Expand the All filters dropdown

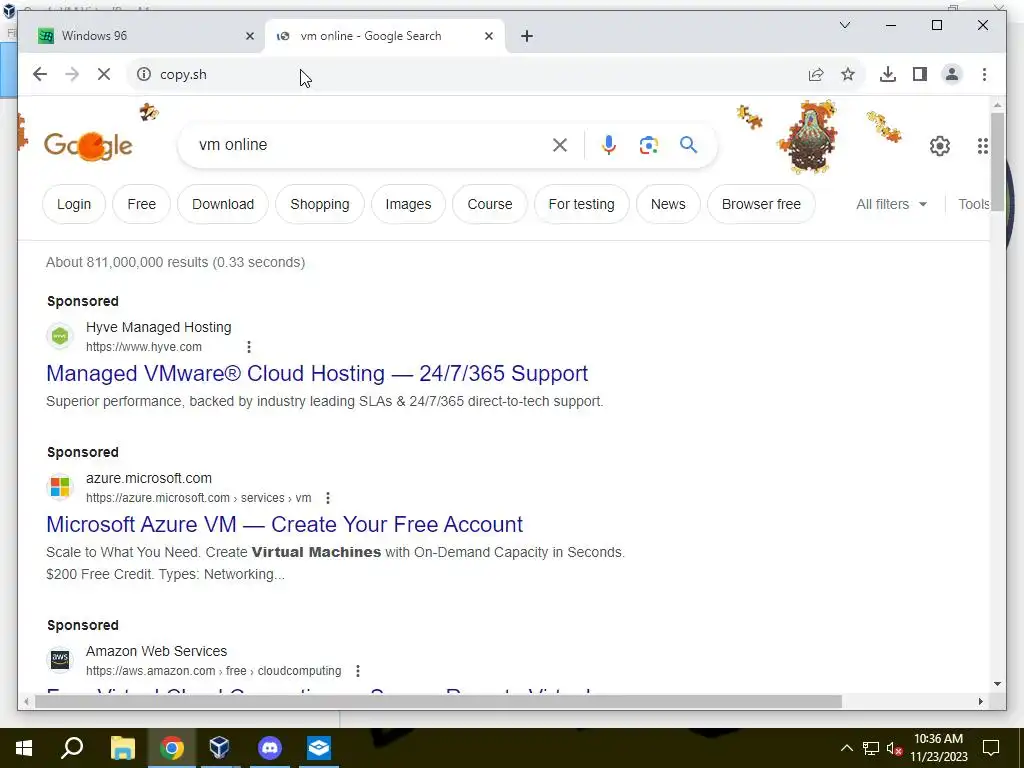(891, 204)
